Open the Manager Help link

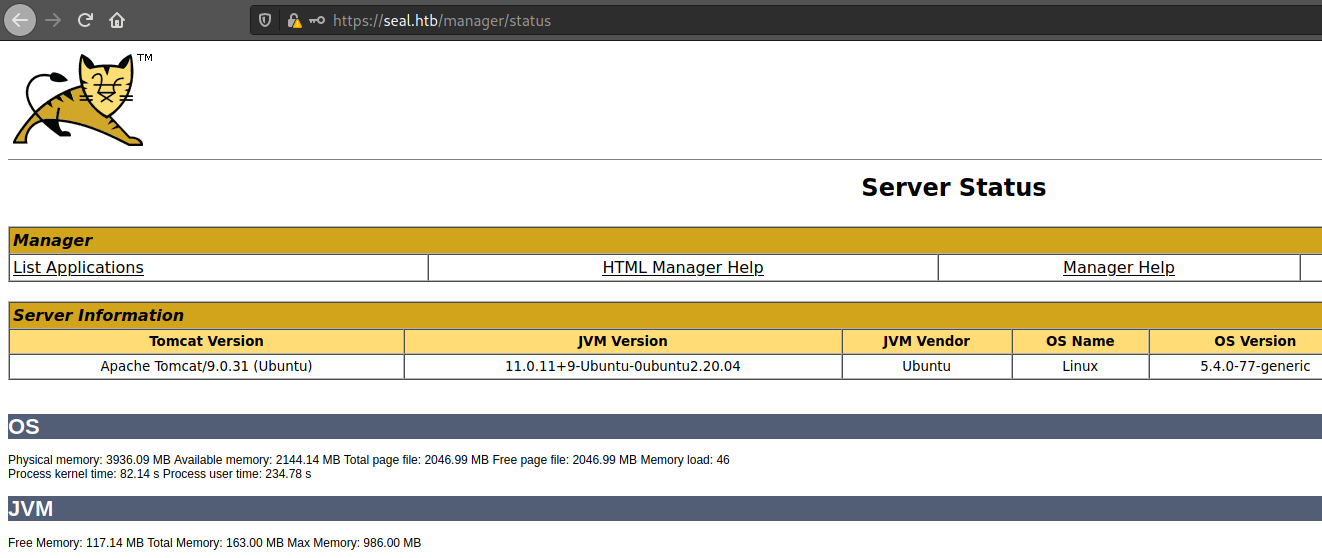[1118, 267]
